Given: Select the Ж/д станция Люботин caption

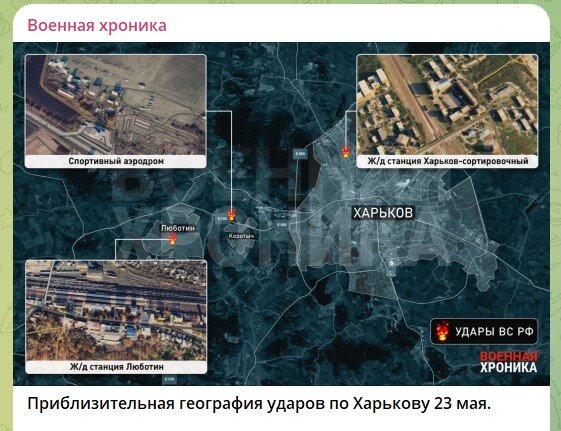Looking at the screenshot, I should 117,367.
